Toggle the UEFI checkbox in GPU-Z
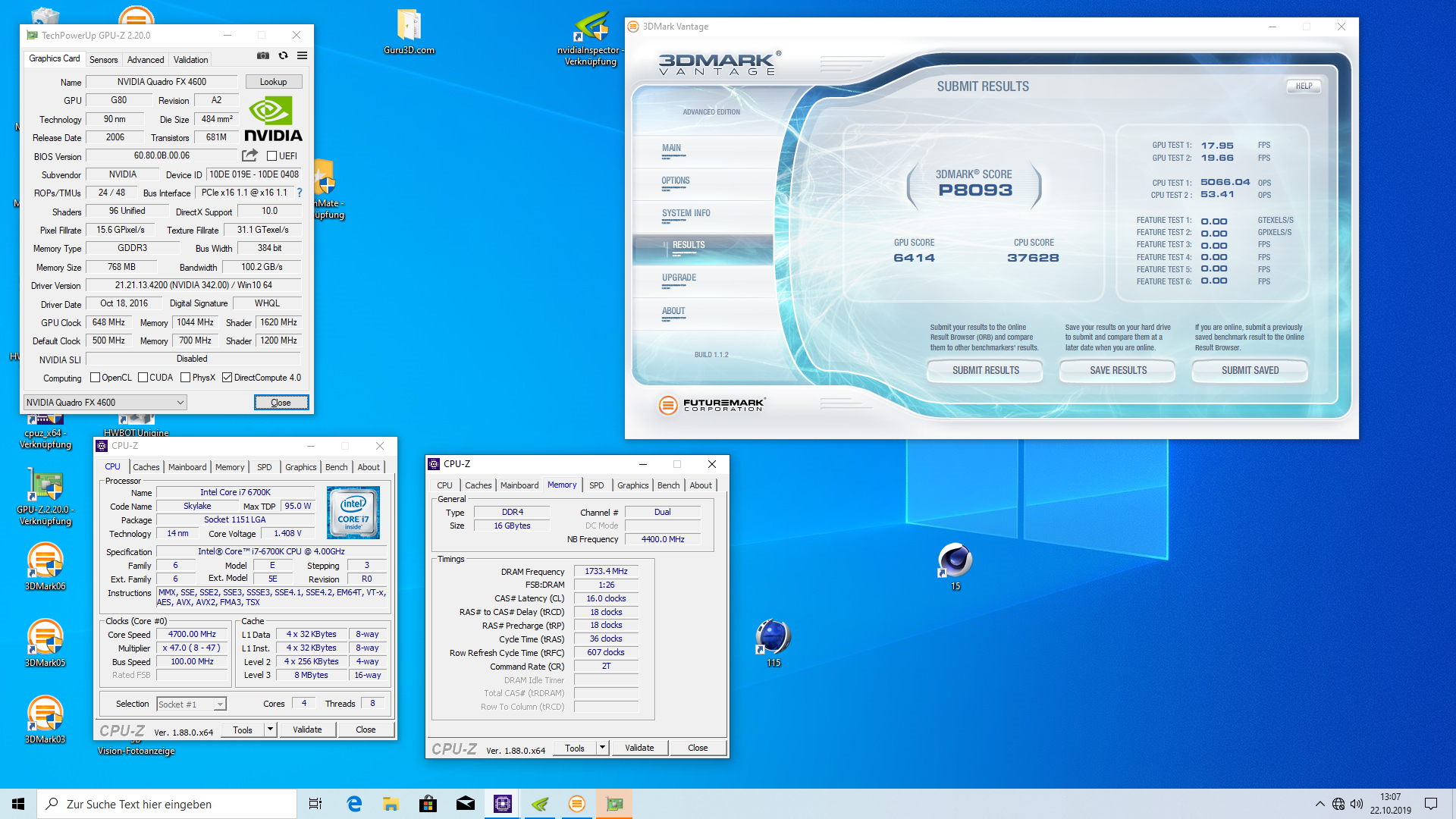This screenshot has width=1456, height=819. pyautogui.click(x=272, y=156)
